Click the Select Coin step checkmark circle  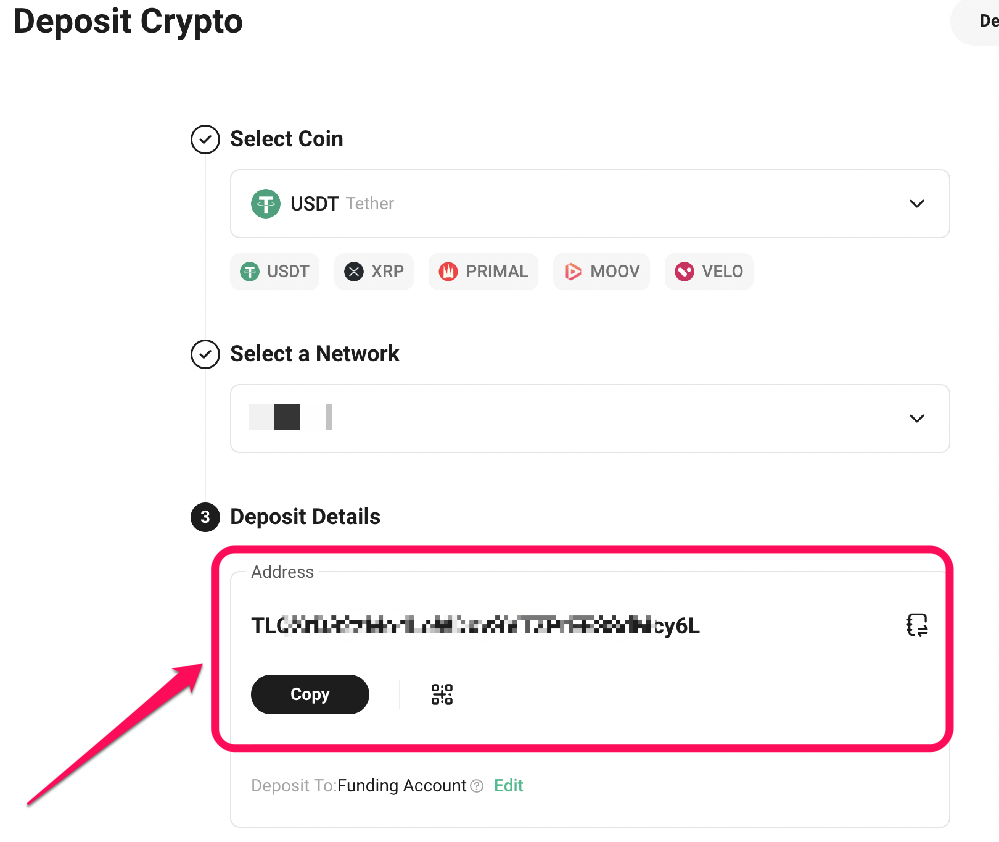coord(205,139)
